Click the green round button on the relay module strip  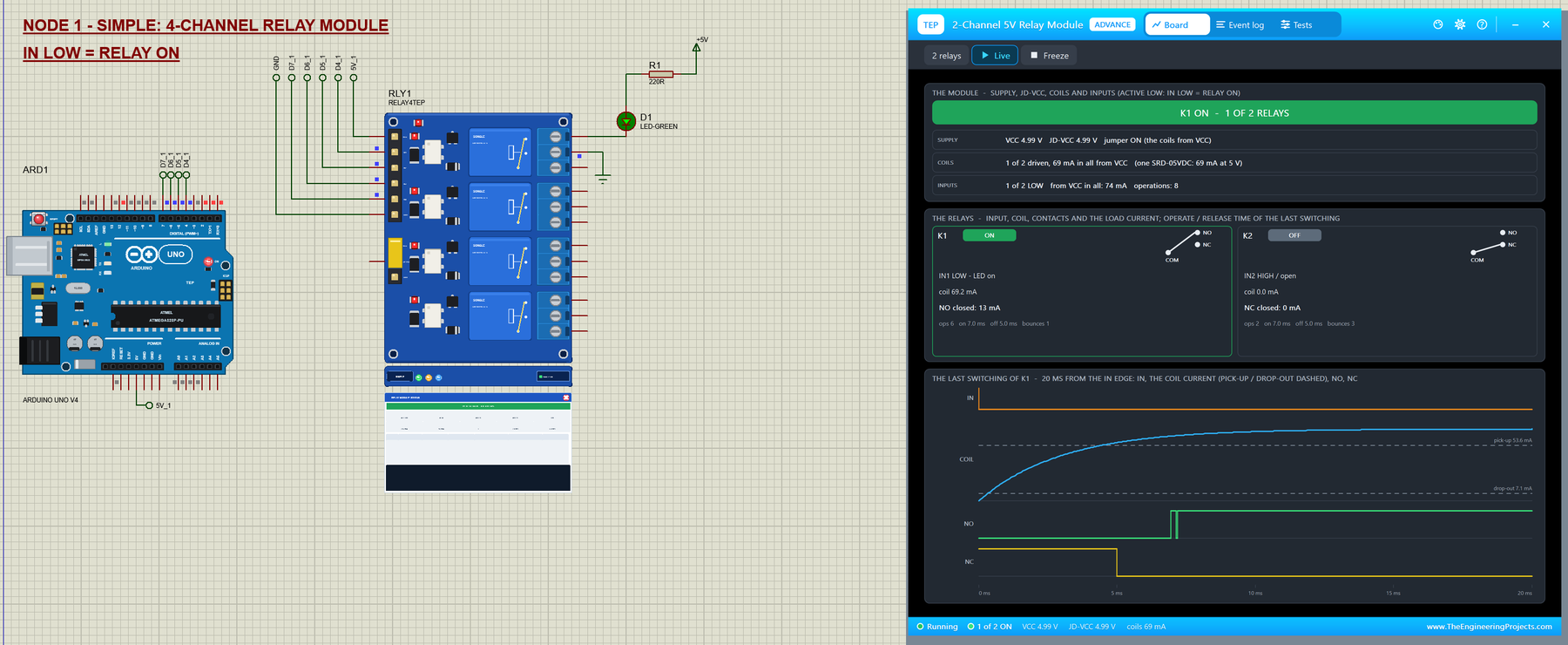click(x=418, y=377)
